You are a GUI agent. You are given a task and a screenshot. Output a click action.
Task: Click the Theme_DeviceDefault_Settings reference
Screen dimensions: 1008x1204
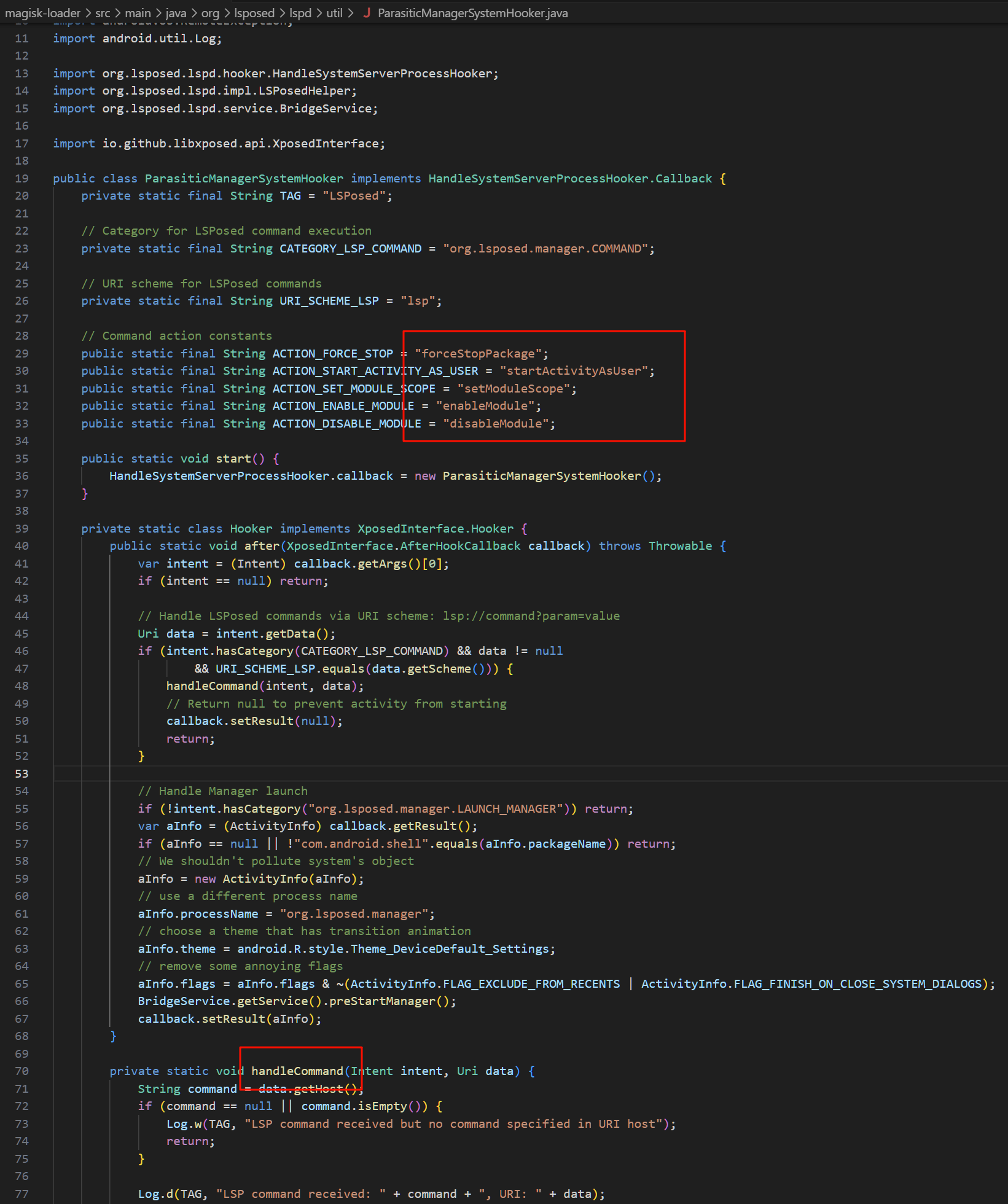(449, 948)
